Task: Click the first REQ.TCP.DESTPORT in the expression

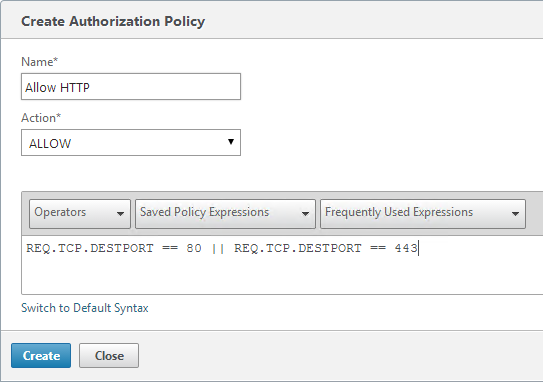Action: [x=90, y=248]
